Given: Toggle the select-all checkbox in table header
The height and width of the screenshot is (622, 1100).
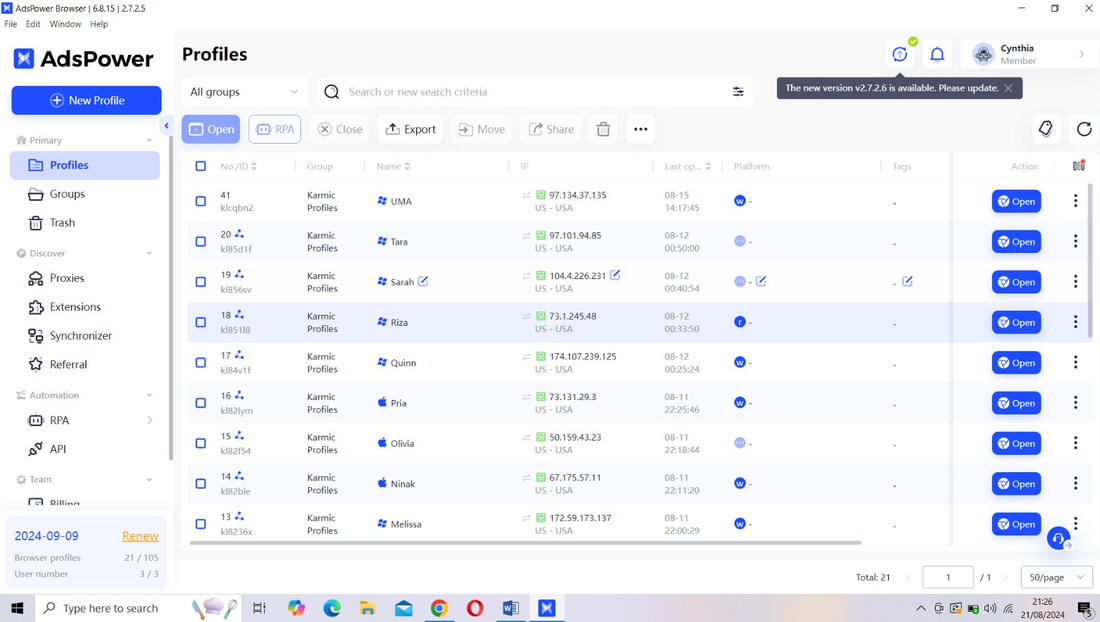Looking at the screenshot, I should (x=201, y=166).
